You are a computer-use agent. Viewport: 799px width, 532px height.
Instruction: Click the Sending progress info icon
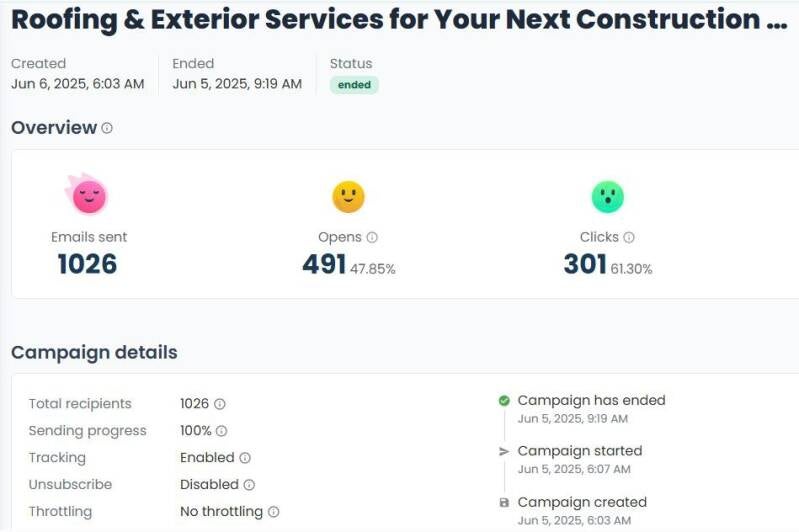coord(222,431)
